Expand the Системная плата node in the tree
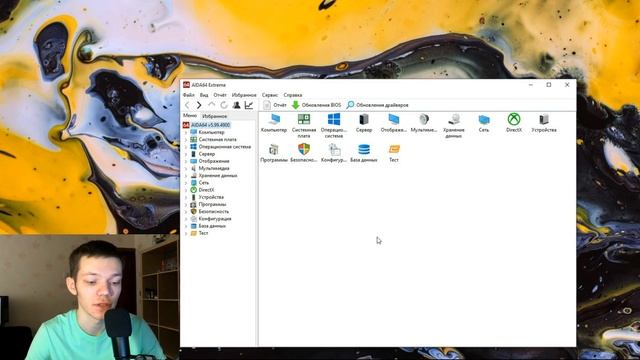 [186, 140]
